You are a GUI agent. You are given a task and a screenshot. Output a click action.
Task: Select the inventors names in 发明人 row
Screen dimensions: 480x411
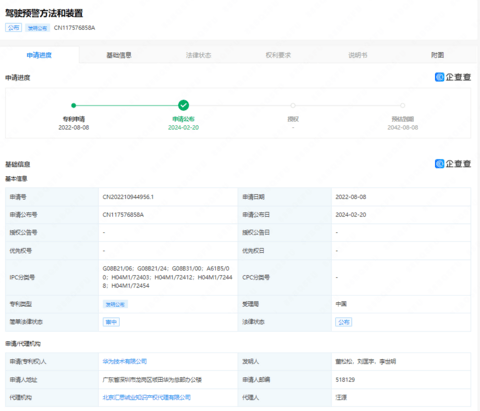coord(366,361)
